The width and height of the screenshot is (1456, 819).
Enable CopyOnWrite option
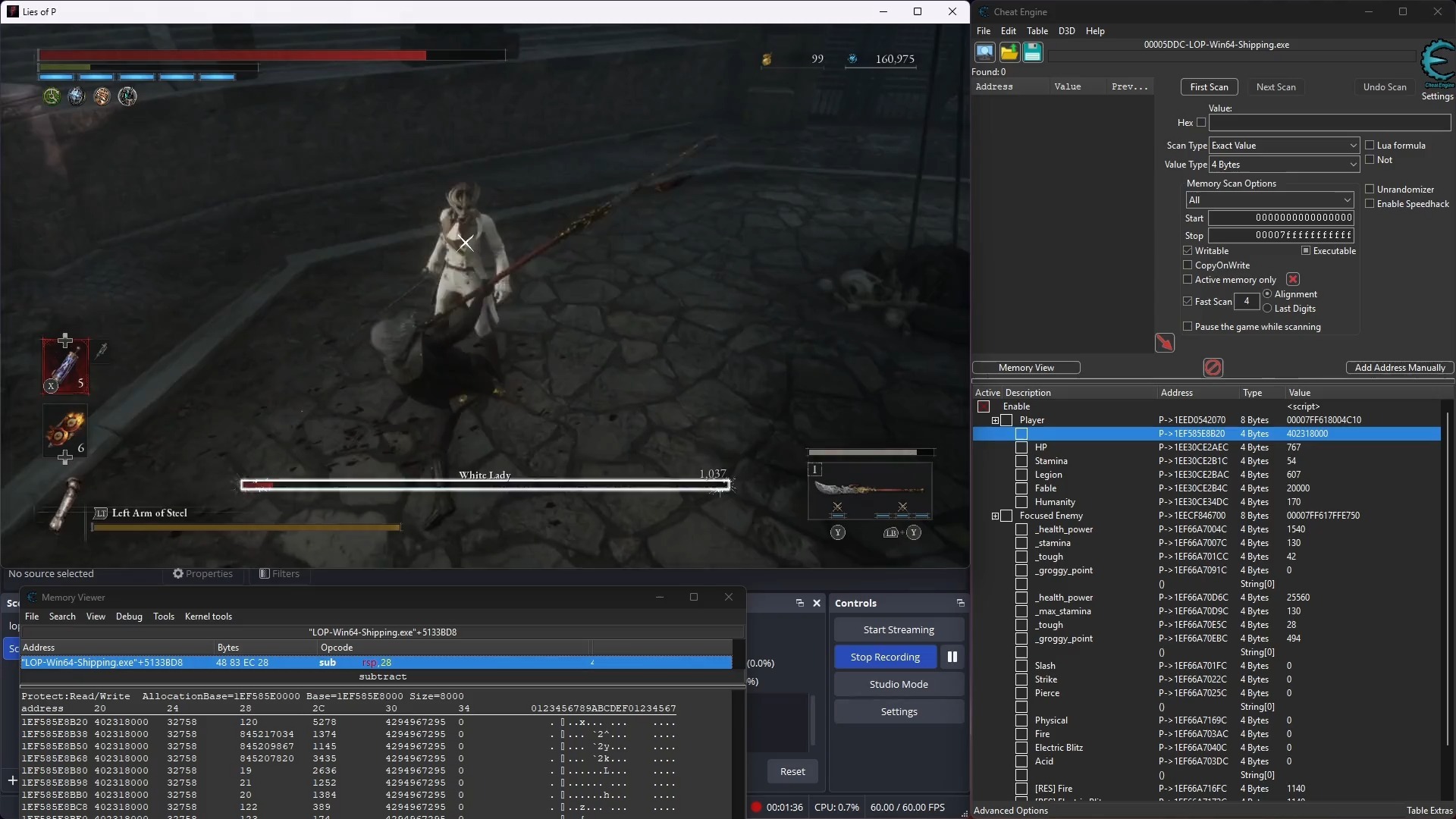tap(1188, 265)
